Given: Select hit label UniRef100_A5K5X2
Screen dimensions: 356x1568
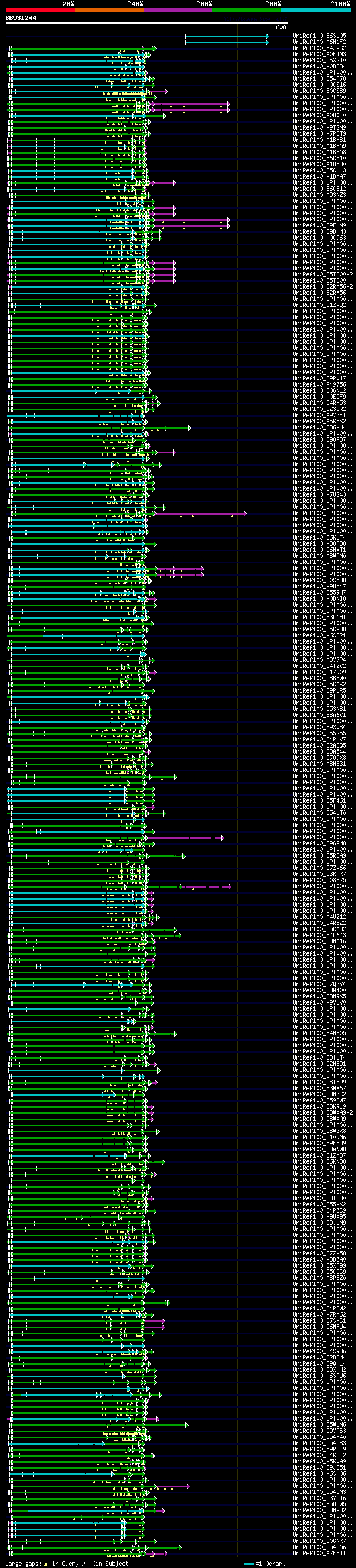Looking at the screenshot, I should tap(319, 421).
